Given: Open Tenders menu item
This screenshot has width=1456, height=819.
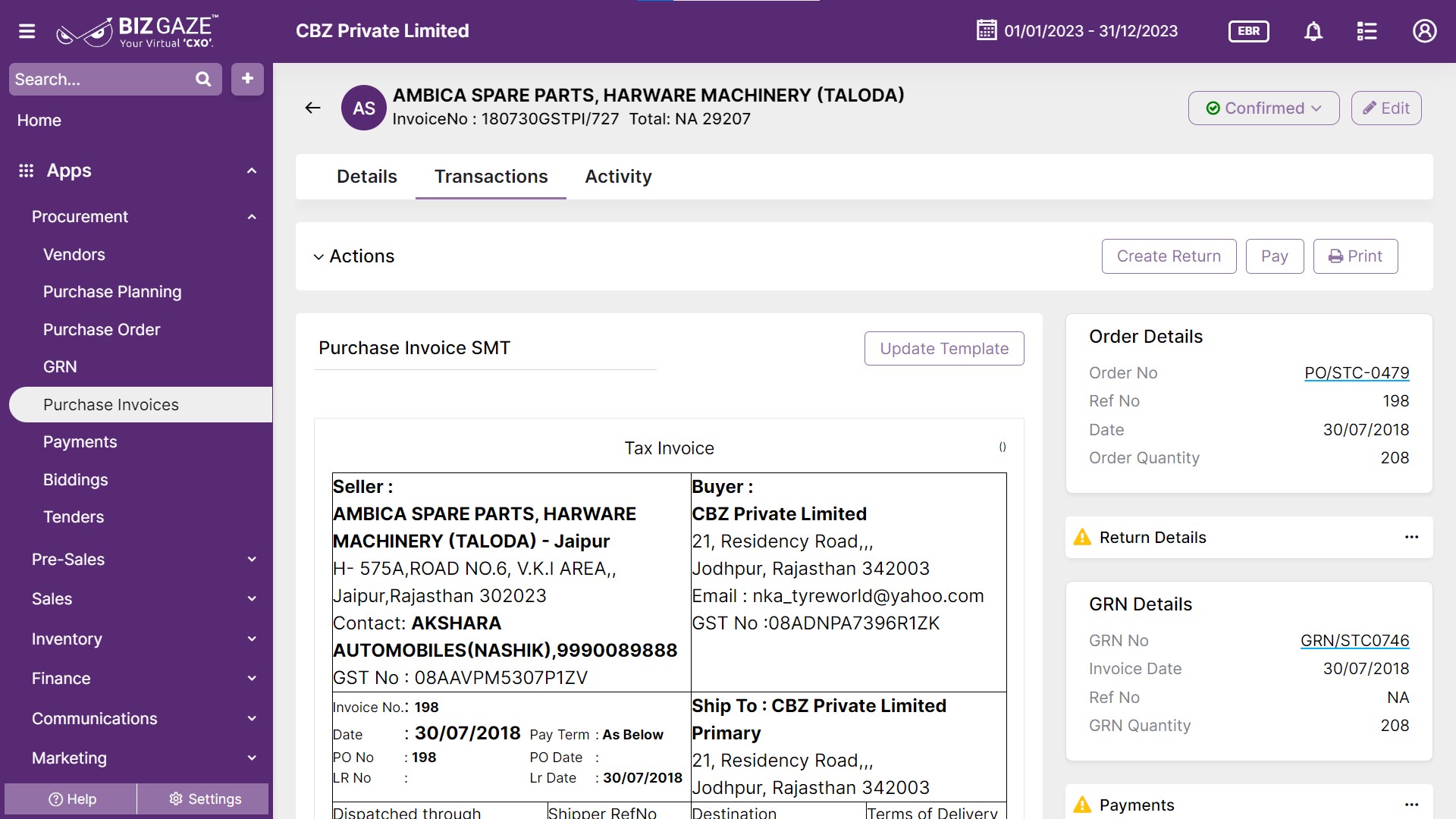Looking at the screenshot, I should (74, 517).
